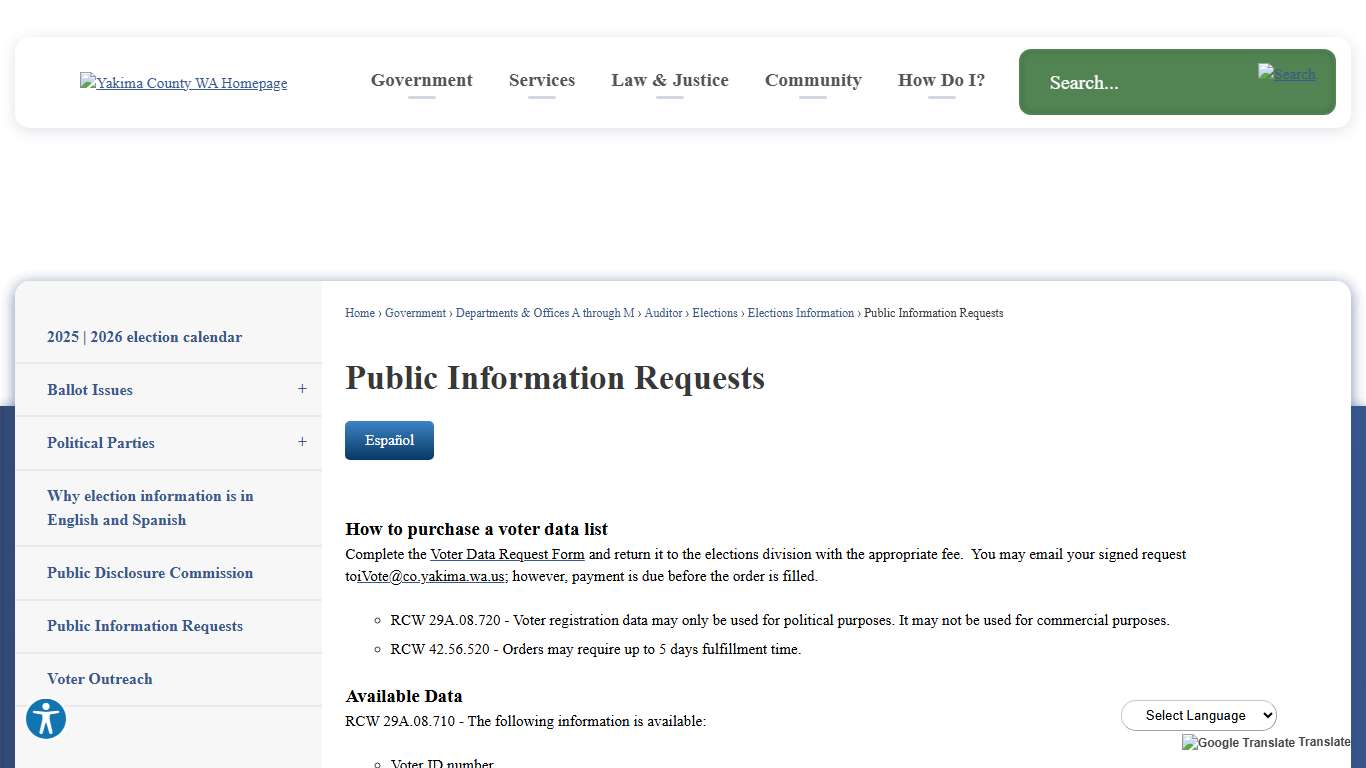Expand the Political Parties section
The height and width of the screenshot is (768, 1366).
pos(302,441)
